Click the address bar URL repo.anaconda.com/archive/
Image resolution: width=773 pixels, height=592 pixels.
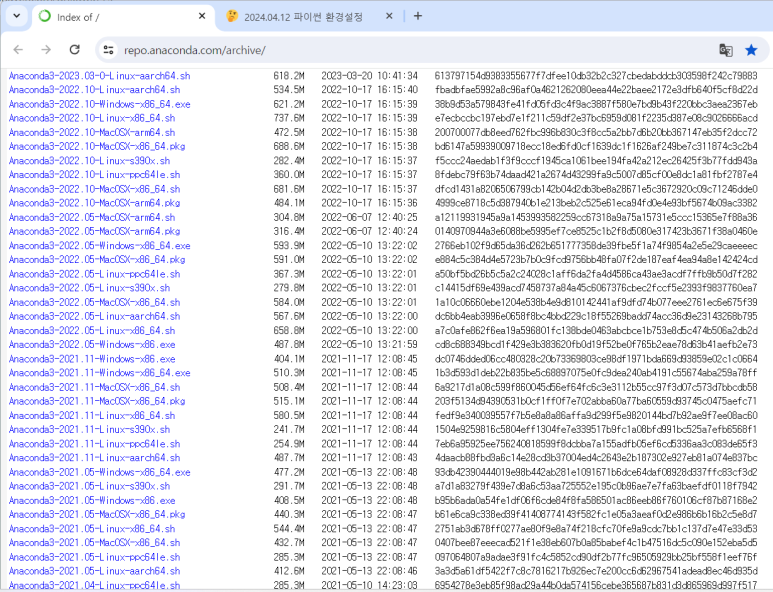click(195, 50)
